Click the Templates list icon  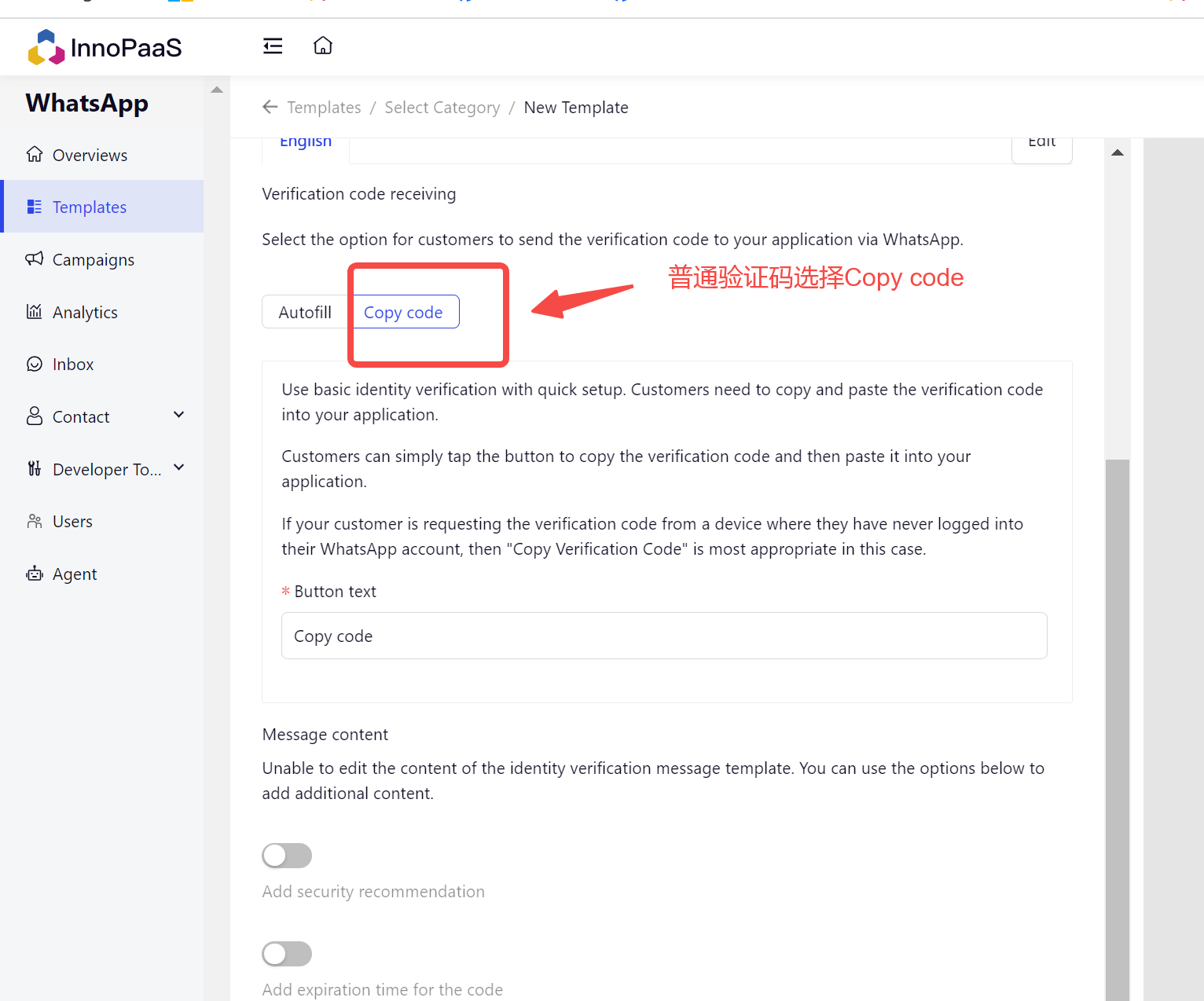[x=35, y=207]
